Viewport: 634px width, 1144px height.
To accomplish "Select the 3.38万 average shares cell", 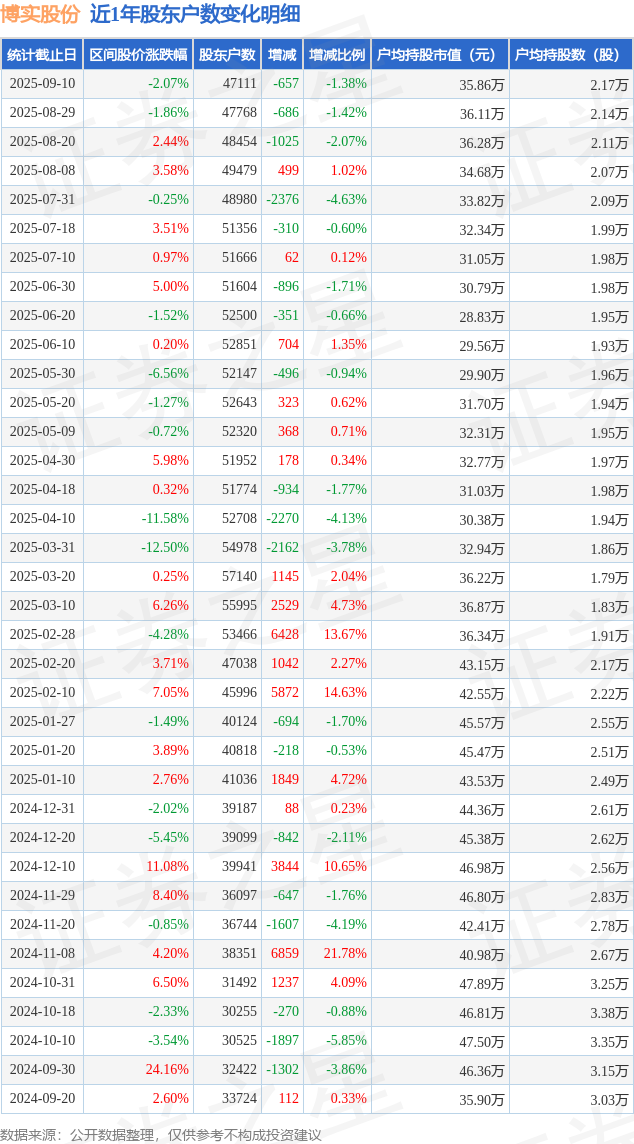I will 610,1011.
